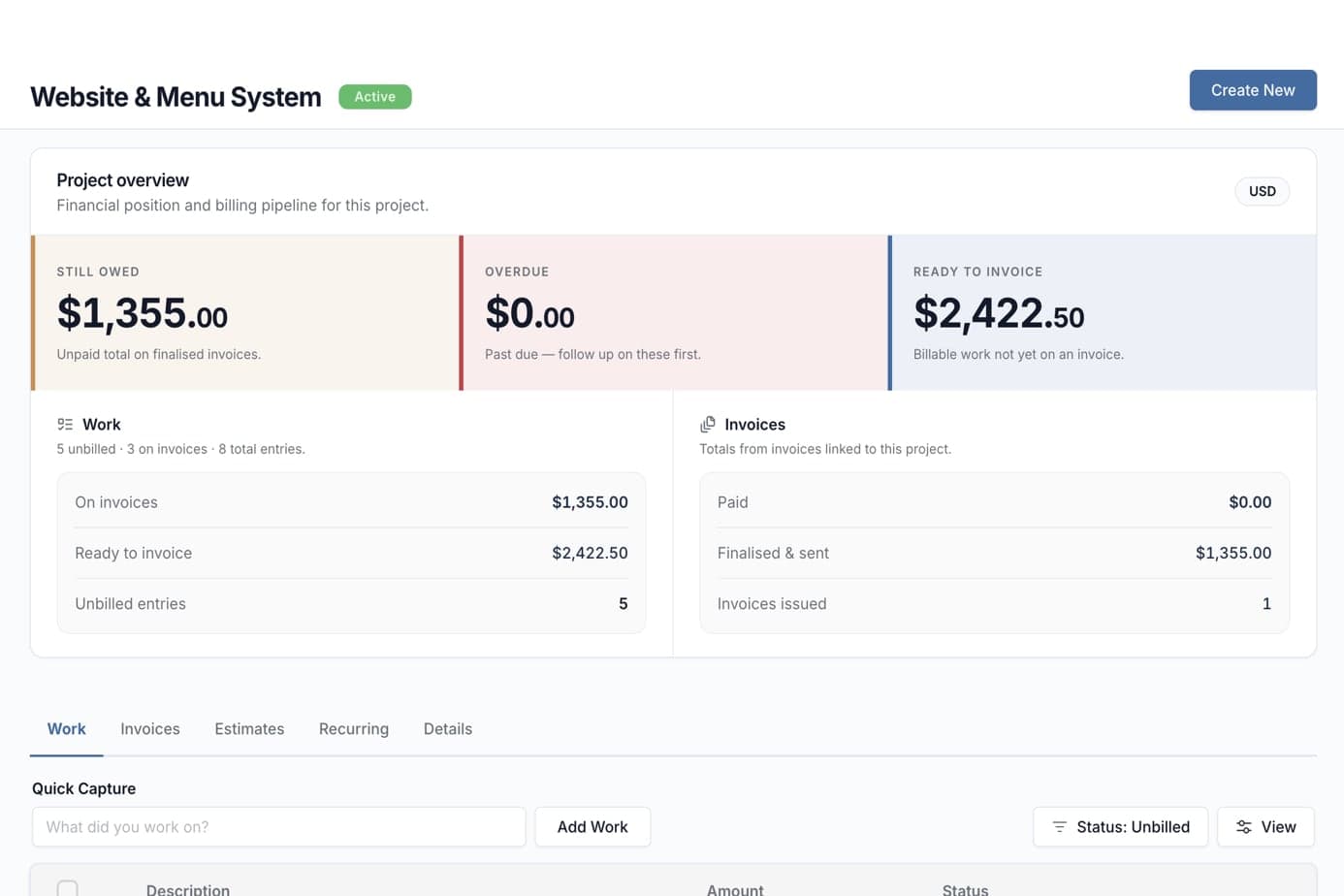
Task: Select the Overdue summary card
Action: tap(675, 313)
